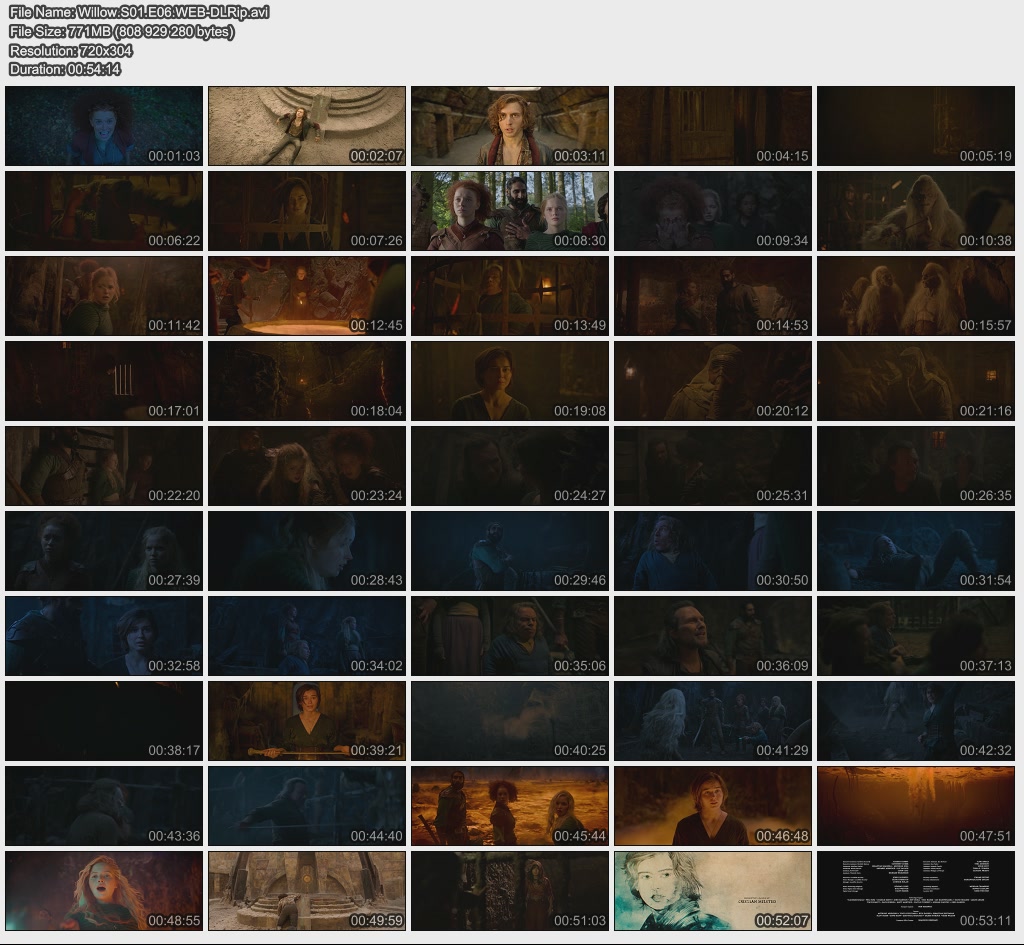The image size is (1024, 945).
Task: Click thumbnail stamped 00:20:12
Action: [713, 381]
